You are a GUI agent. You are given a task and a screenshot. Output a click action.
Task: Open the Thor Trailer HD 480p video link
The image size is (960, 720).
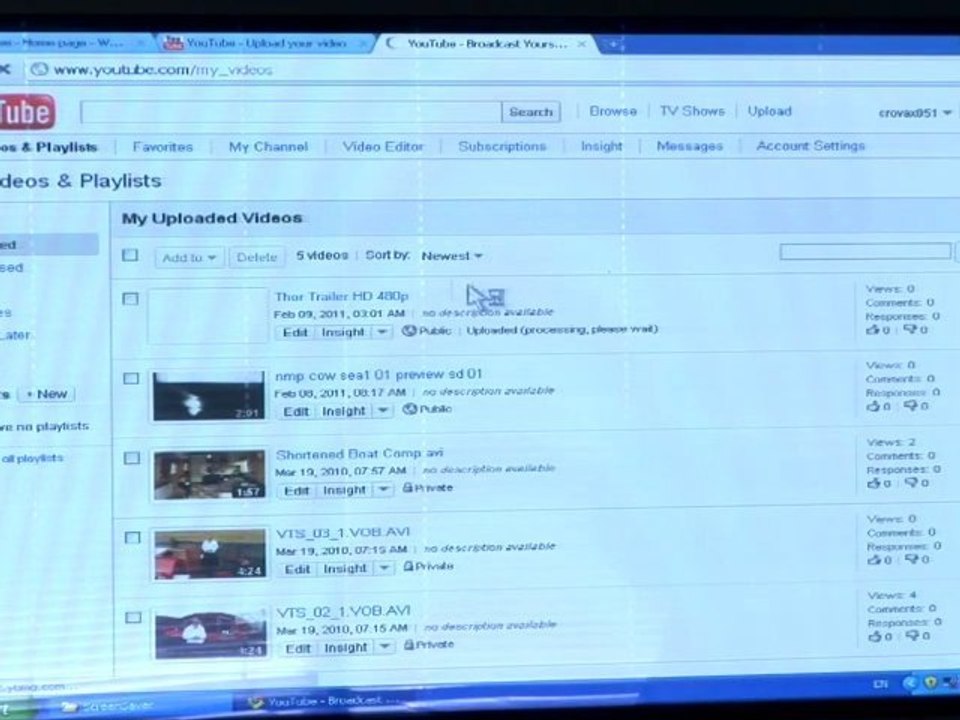point(341,296)
